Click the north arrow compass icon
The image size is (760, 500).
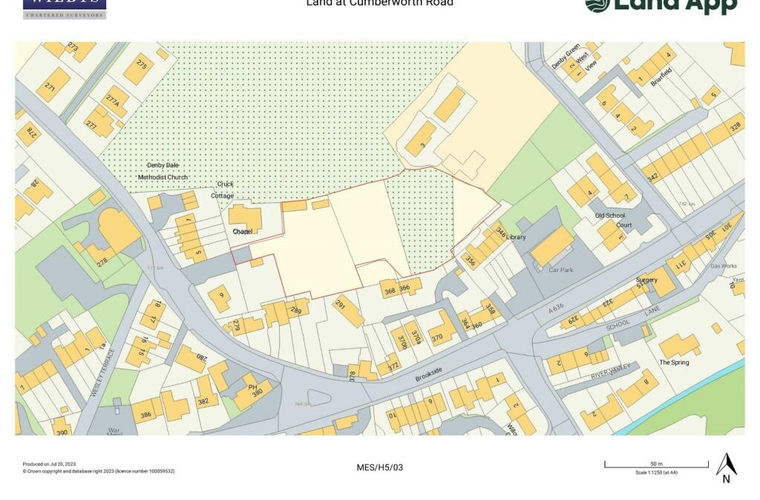[x=727, y=466]
